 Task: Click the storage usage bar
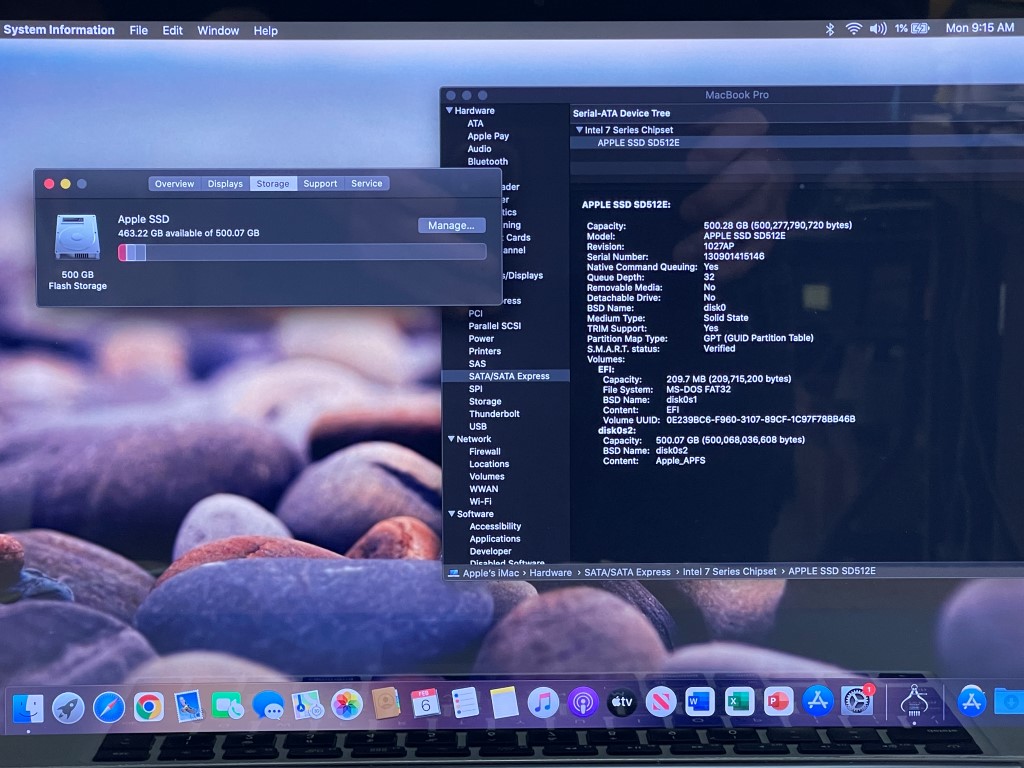point(302,252)
